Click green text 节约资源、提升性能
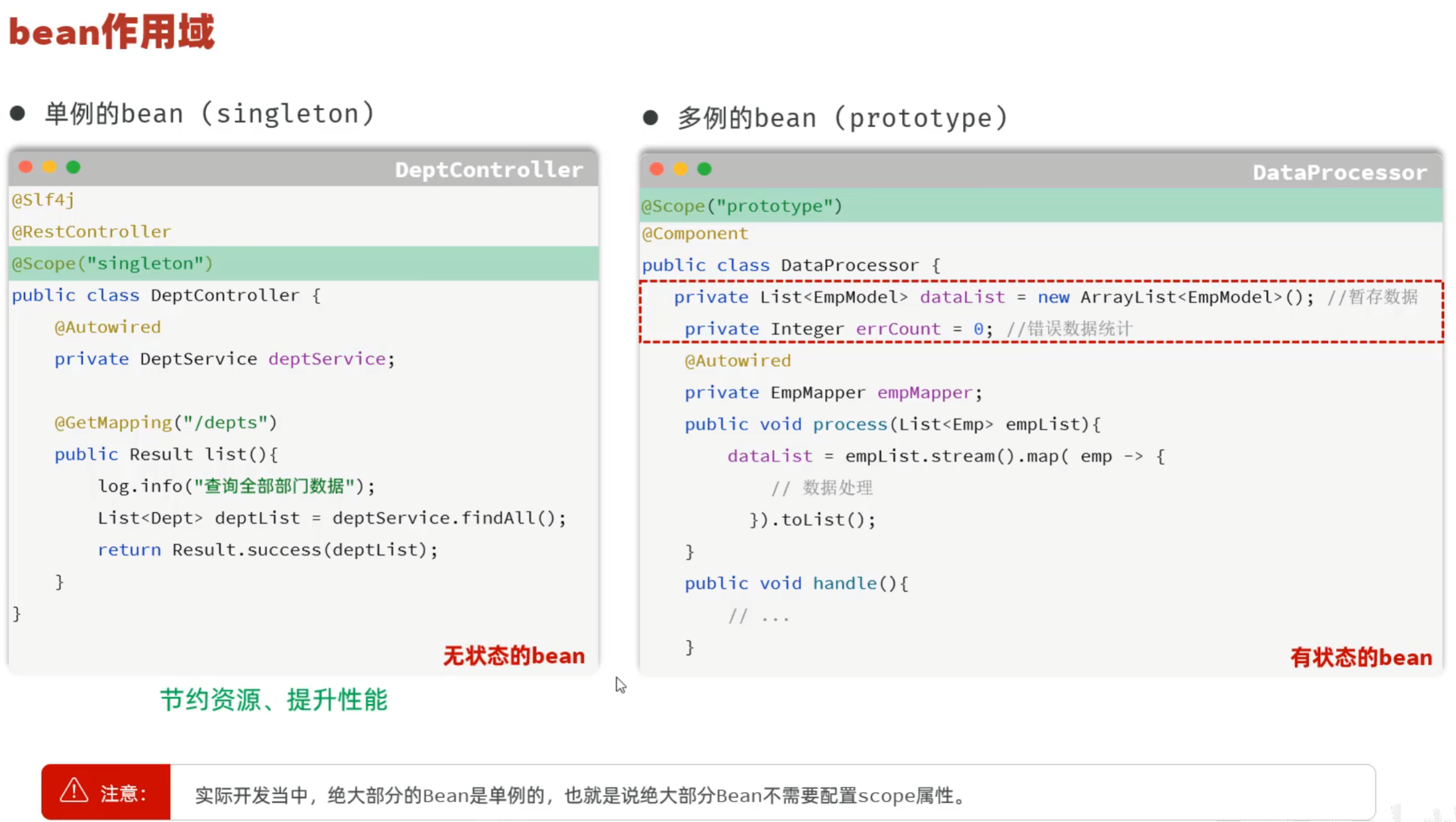The height and width of the screenshot is (822, 1456). coord(274,699)
